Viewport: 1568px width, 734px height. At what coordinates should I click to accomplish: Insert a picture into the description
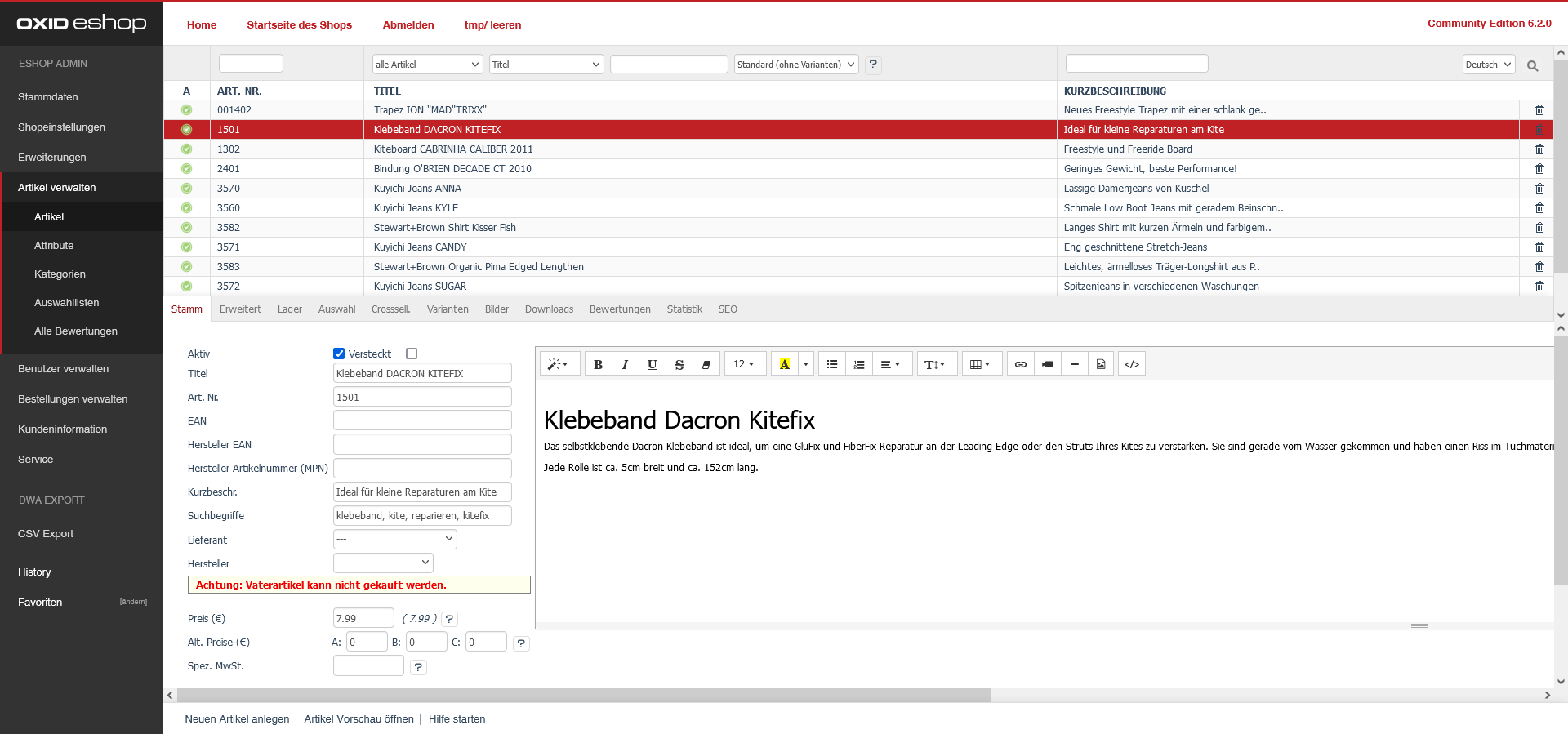pos(1100,364)
